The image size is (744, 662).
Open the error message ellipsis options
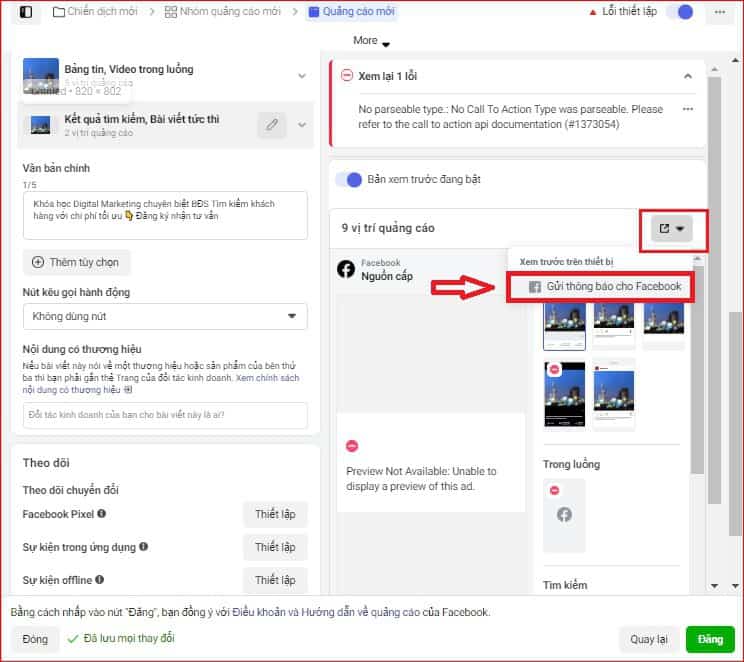[x=687, y=109]
